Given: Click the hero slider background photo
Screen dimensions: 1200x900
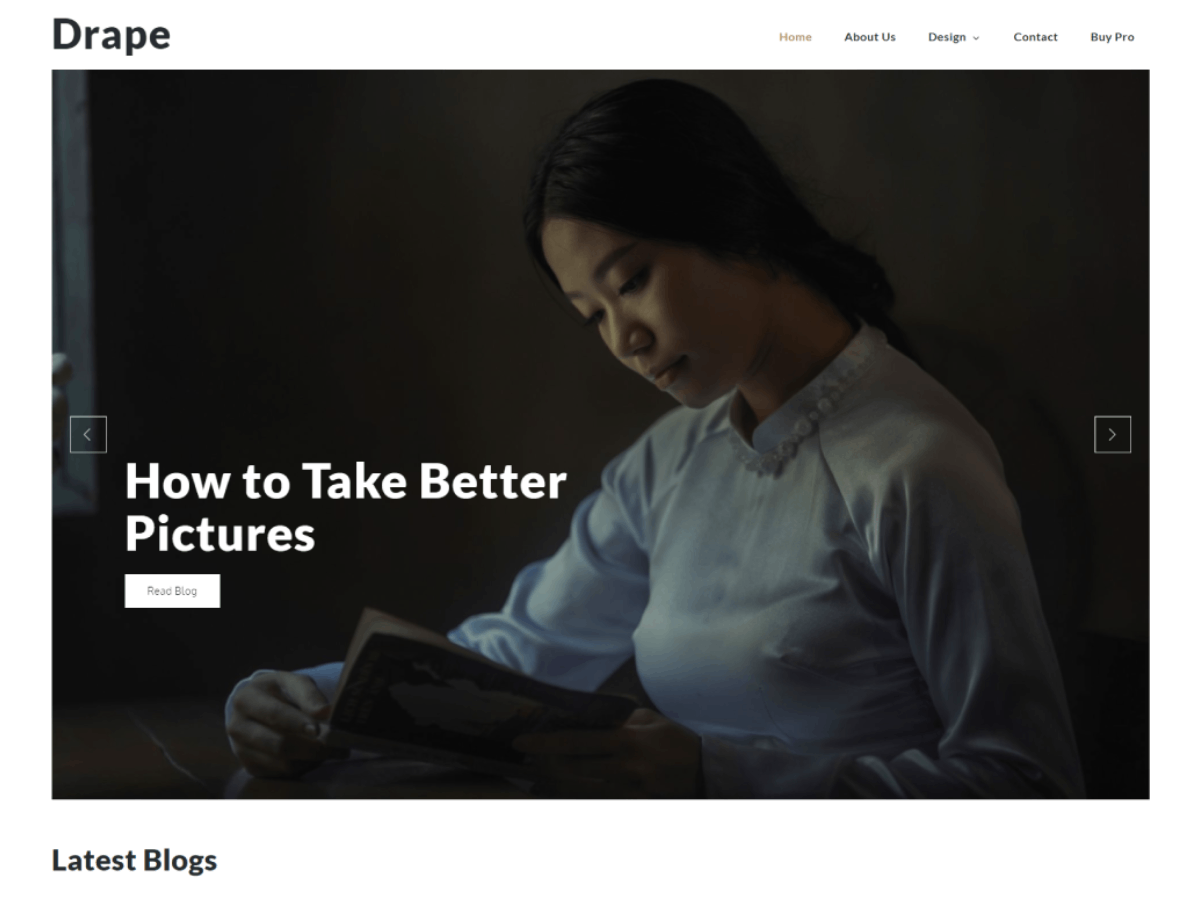Looking at the screenshot, I should coord(600,434).
